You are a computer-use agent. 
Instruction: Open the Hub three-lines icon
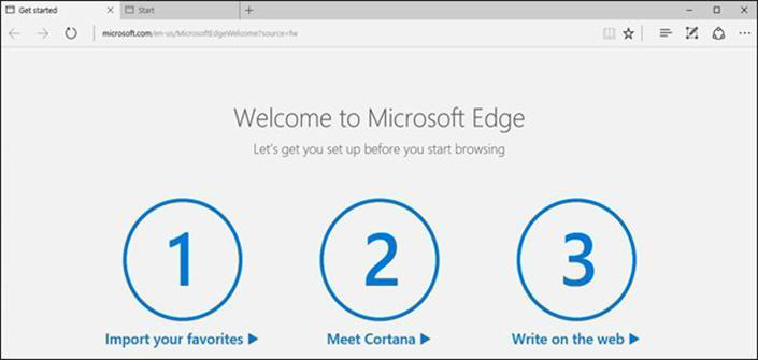pyautogui.click(x=666, y=34)
